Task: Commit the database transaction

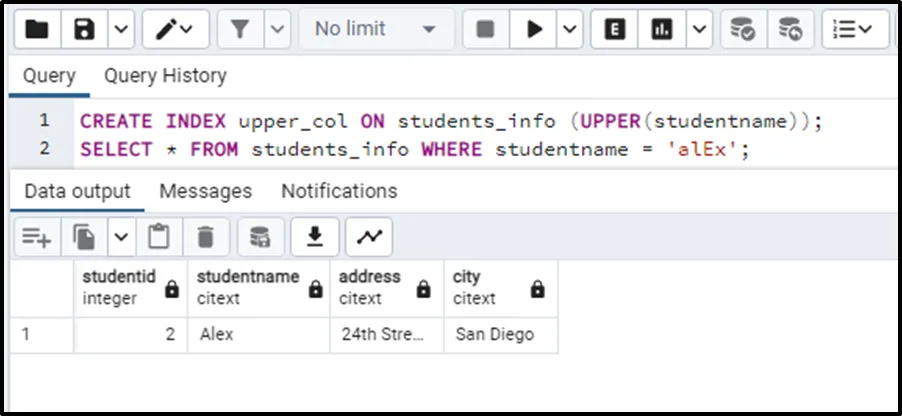Action: tap(742, 29)
